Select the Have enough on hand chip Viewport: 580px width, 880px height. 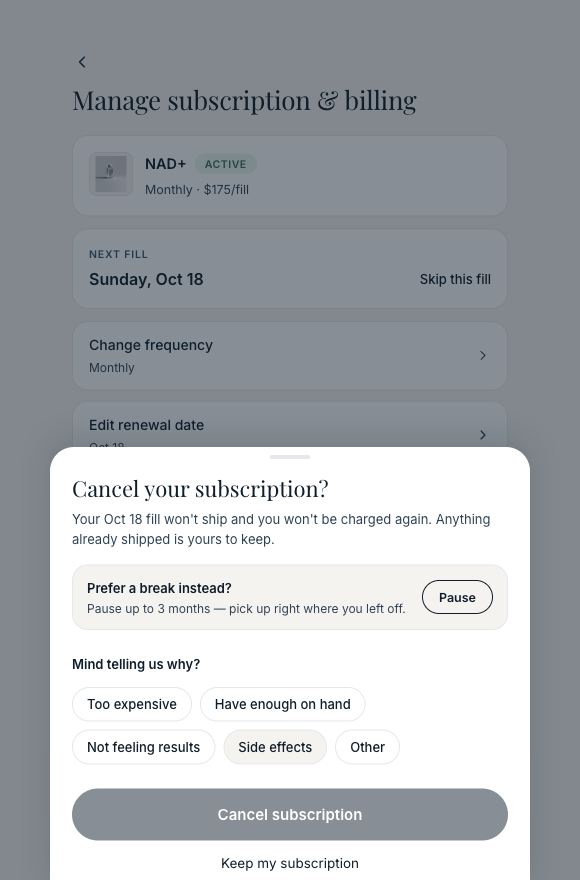(x=282, y=704)
